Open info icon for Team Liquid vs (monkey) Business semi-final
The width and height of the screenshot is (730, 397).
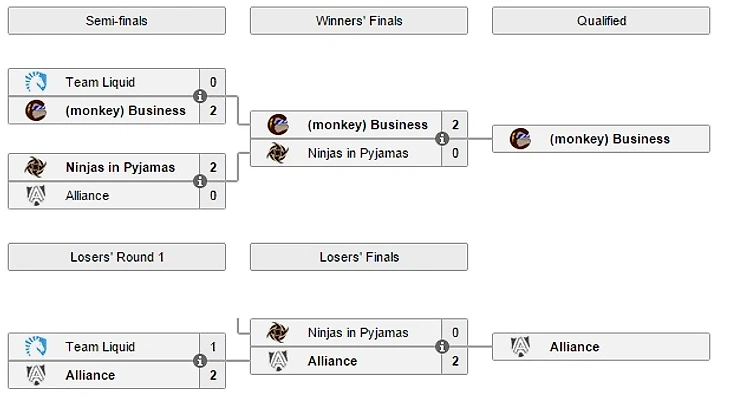200,96
